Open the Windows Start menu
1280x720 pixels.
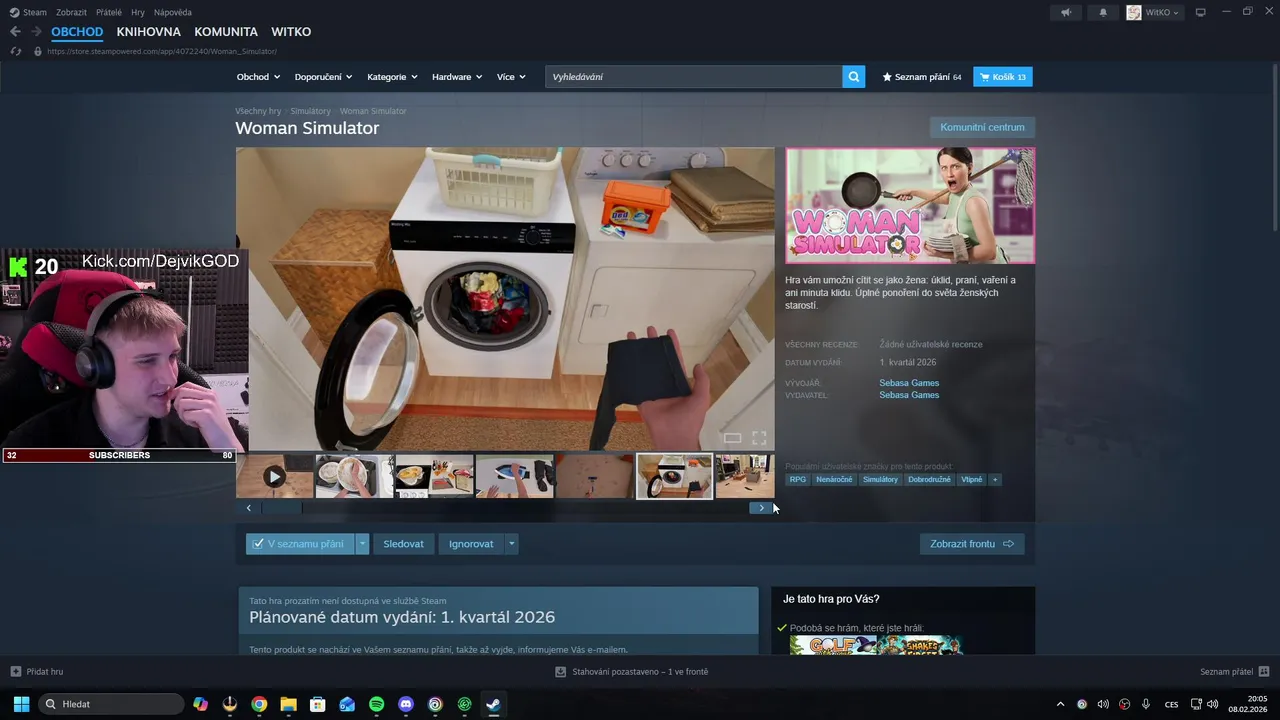point(21,704)
